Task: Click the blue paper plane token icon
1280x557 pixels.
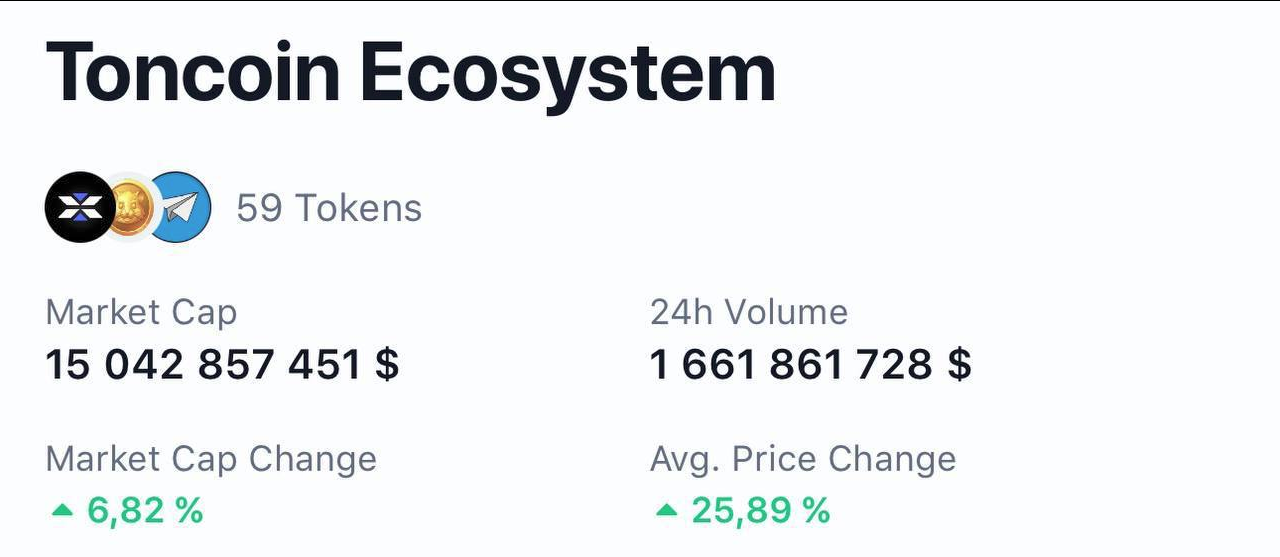Action: [179, 207]
